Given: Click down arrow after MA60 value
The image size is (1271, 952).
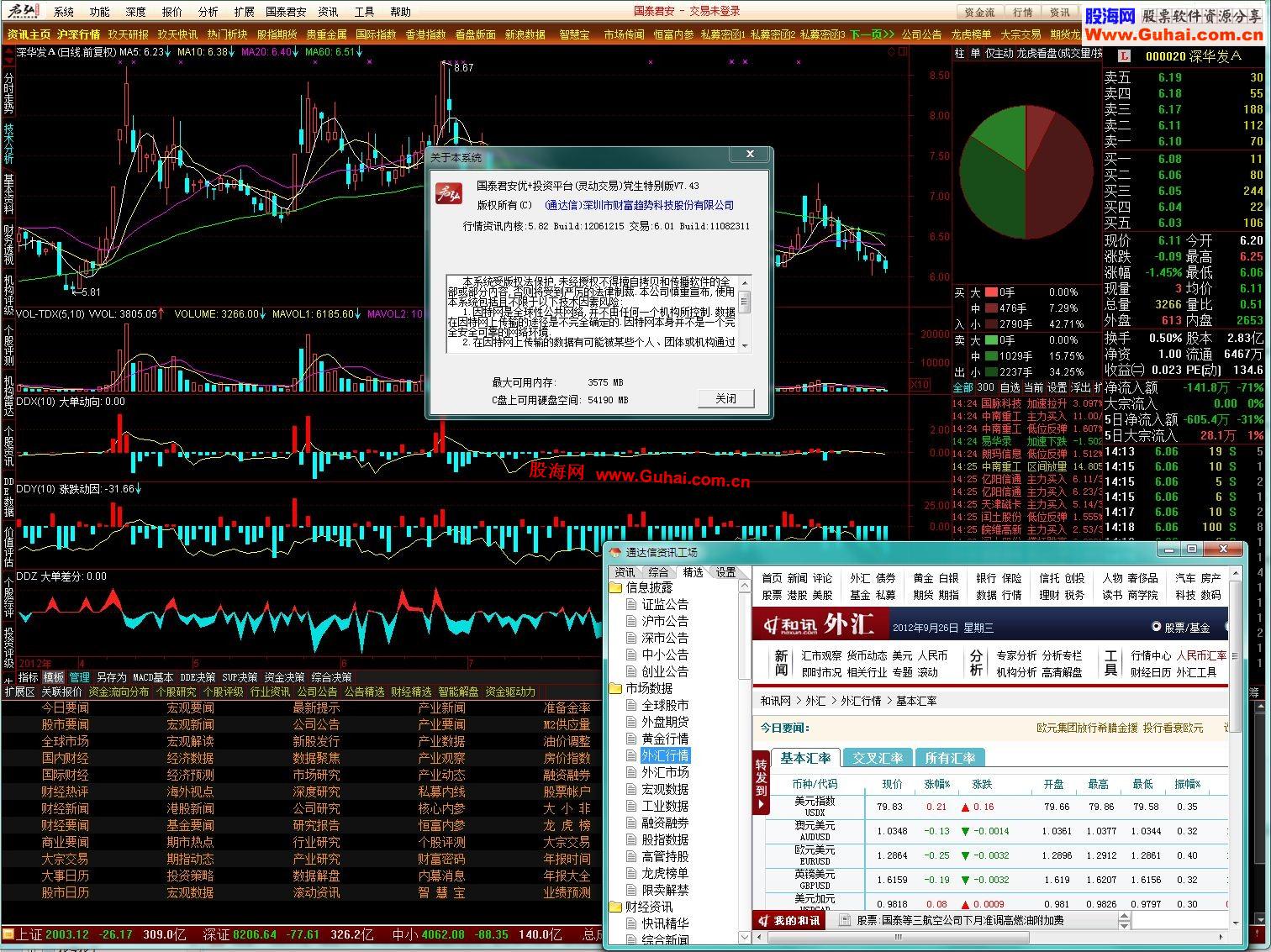Looking at the screenshot, I should [x=360, y=52].
